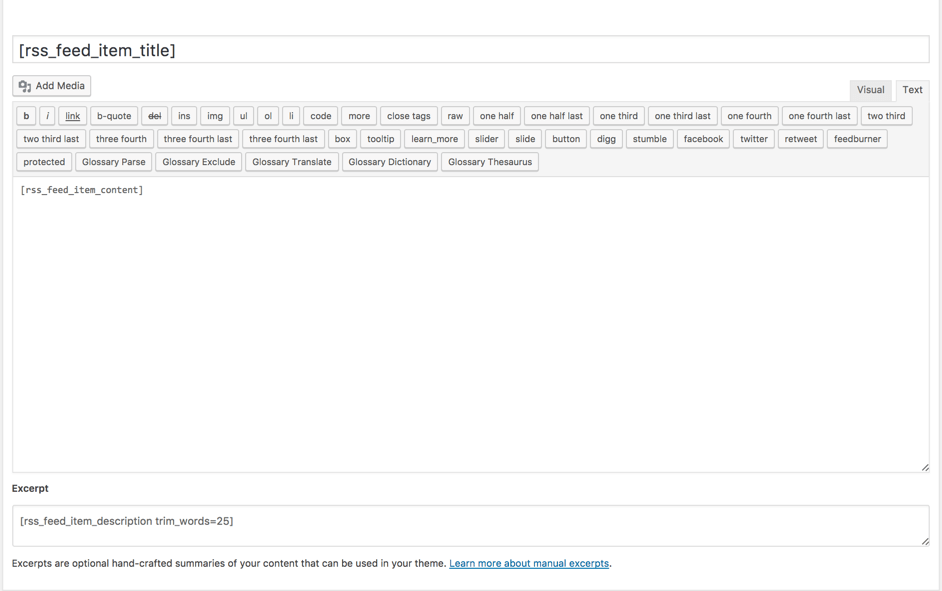This screenshot has height=591, width=942.
Task: Apply italic with the i button
Action: [x=47, y=116]
